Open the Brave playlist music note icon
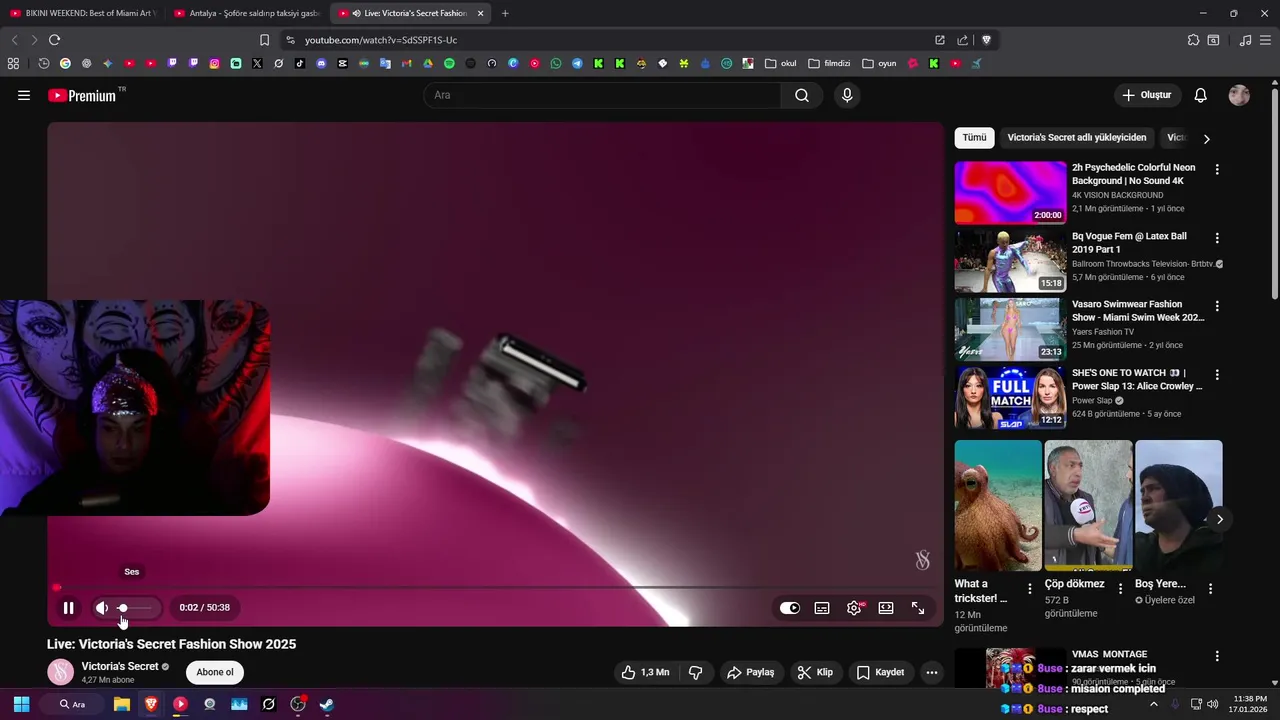1280x720 pixels. pos(1245,40)
